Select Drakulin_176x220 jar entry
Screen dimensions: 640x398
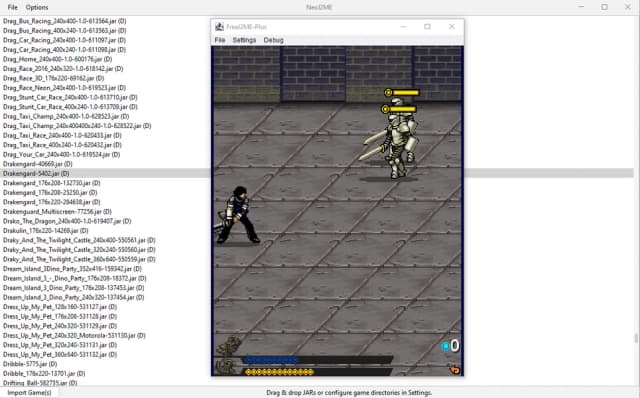(x=46, y=231)
